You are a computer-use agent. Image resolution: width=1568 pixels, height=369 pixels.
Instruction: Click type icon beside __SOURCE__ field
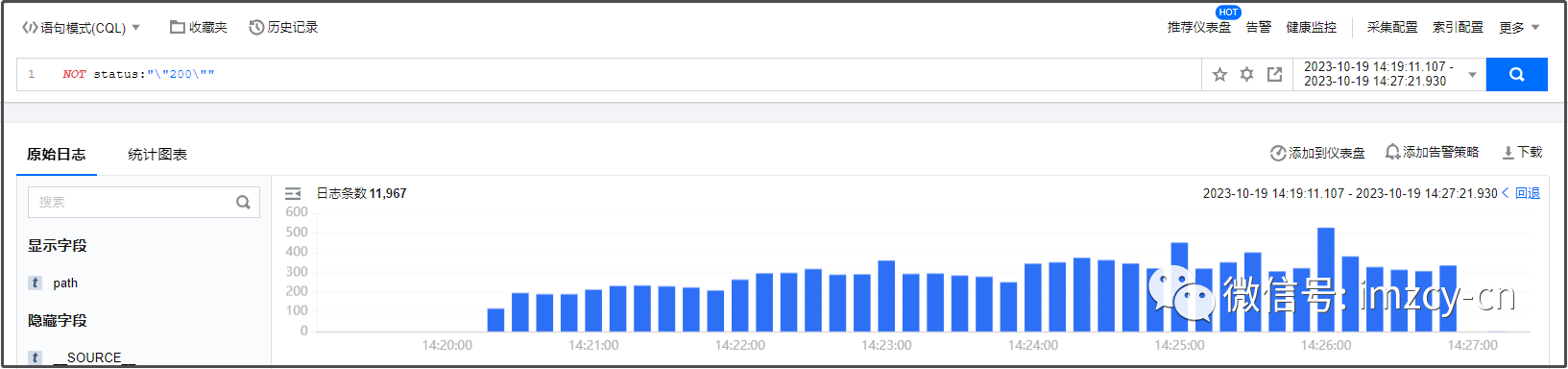click(36, 357)
